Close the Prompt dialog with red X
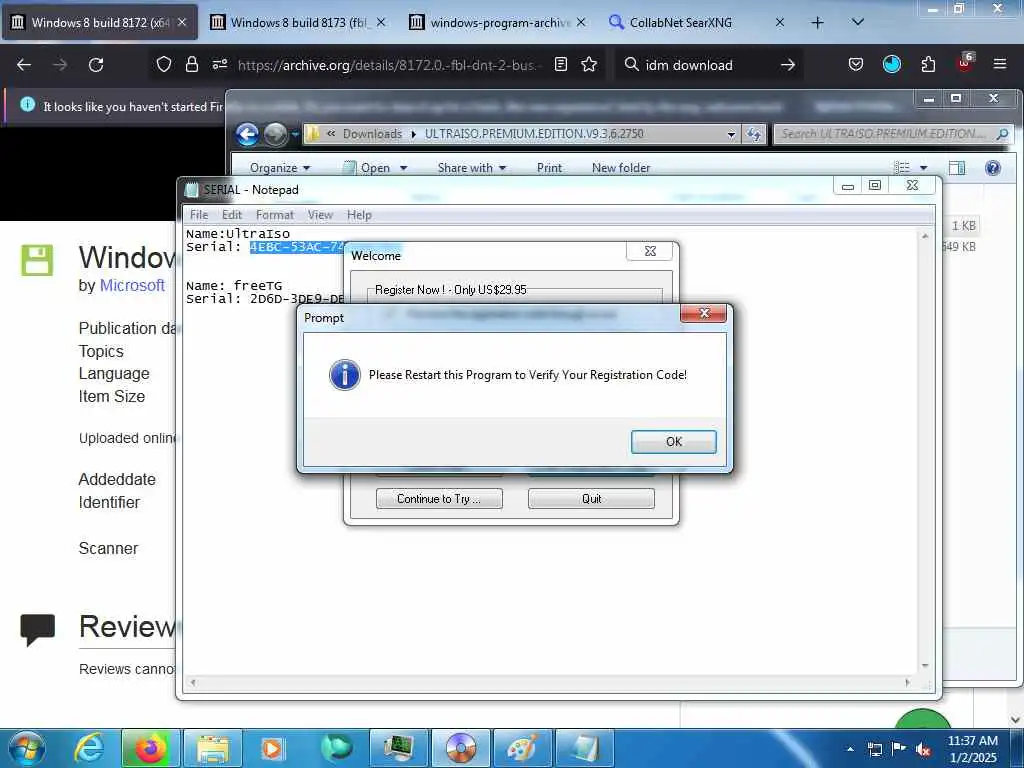 pos(703,313)
